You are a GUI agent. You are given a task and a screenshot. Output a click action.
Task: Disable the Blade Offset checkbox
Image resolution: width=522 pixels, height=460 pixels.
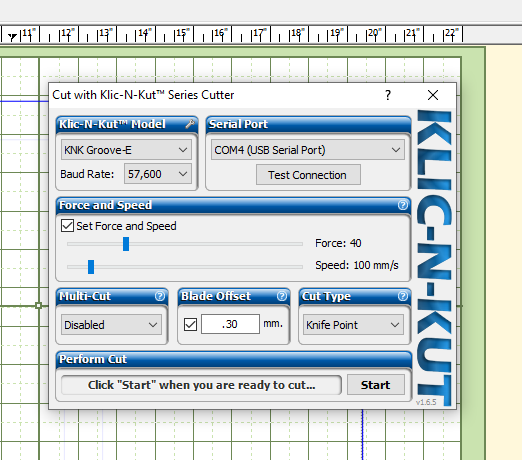pyautogui.click(x=190, y=324)
